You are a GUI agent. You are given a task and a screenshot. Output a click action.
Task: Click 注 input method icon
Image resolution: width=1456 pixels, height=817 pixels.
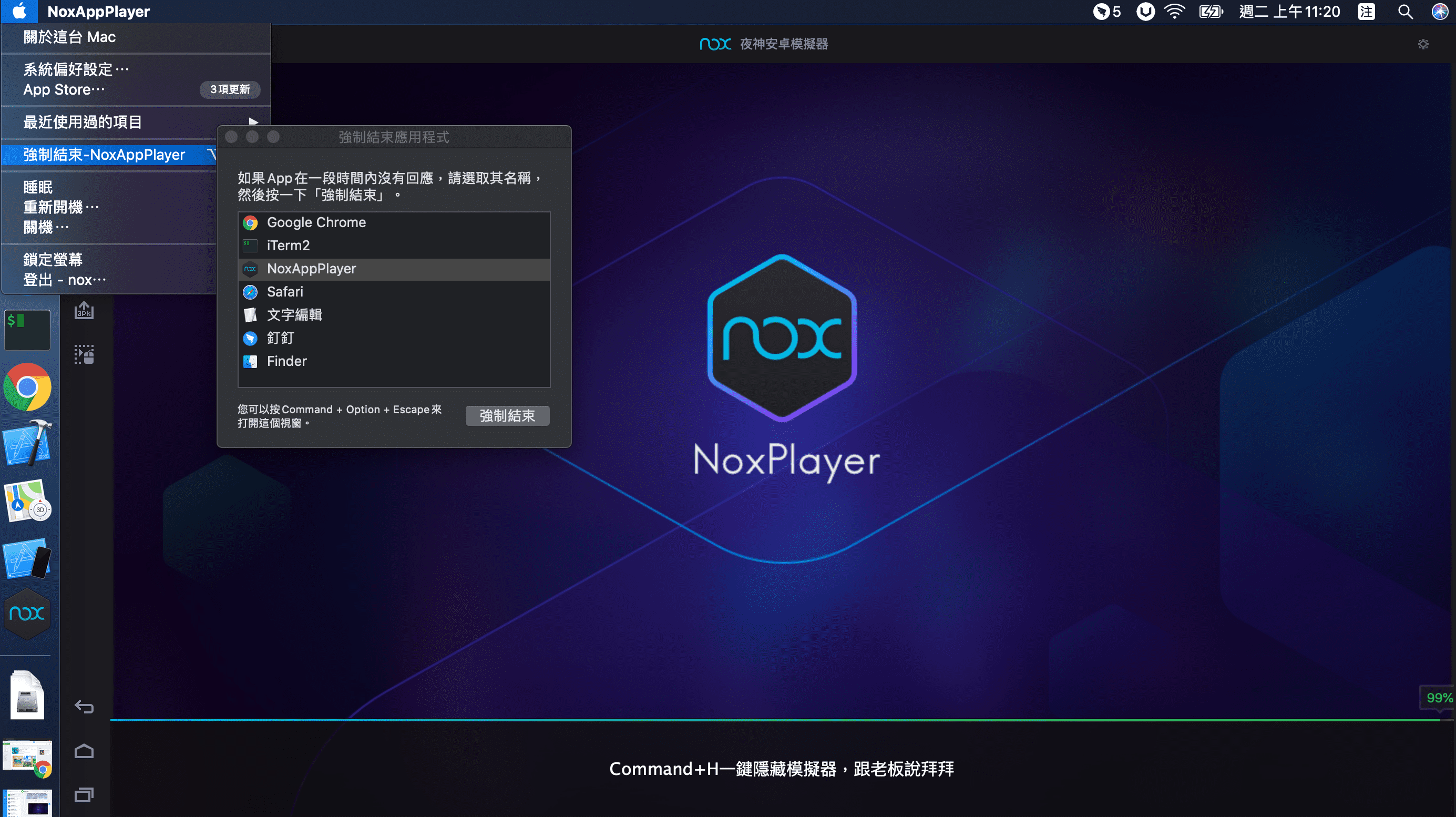(1366, 12)
